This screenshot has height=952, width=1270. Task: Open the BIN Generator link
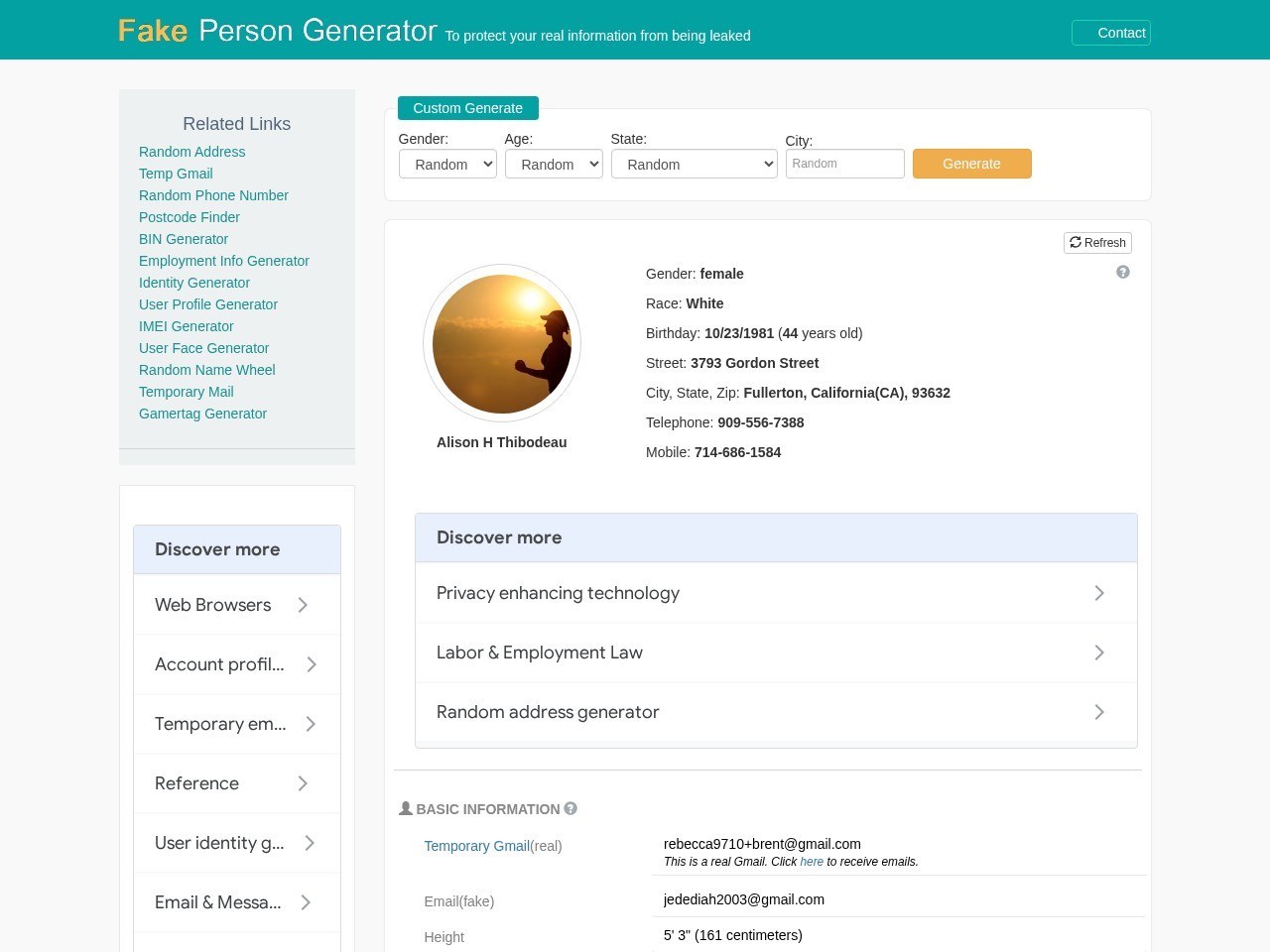coord(184,239)
